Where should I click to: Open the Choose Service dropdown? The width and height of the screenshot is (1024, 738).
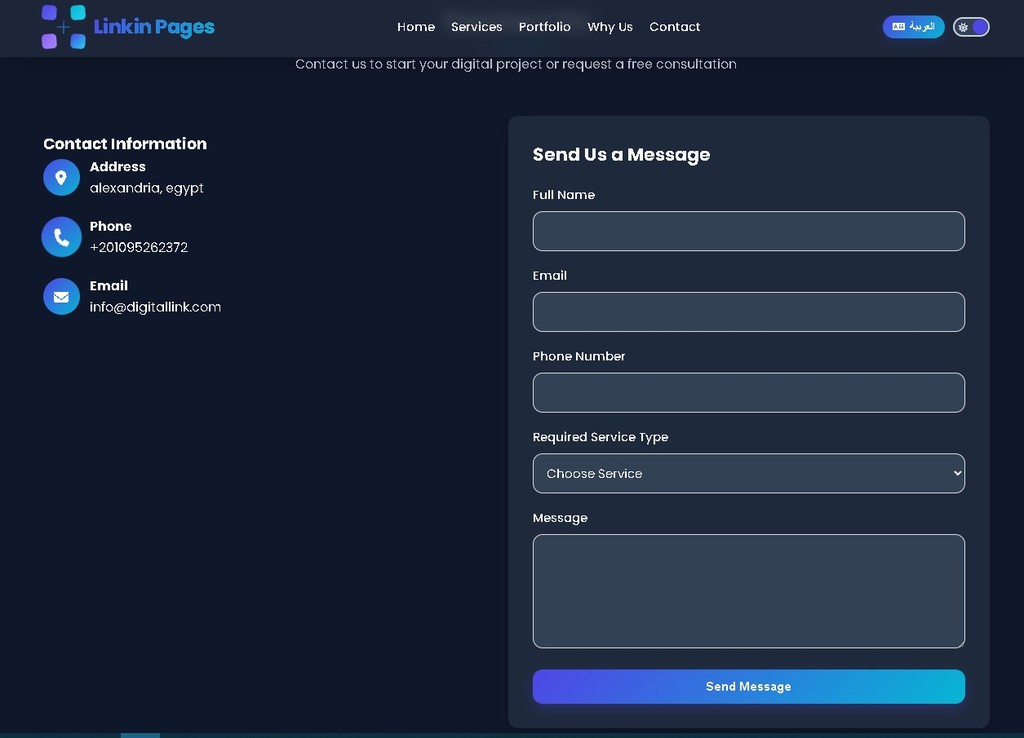pyautogui.click(x=748, y=474)
